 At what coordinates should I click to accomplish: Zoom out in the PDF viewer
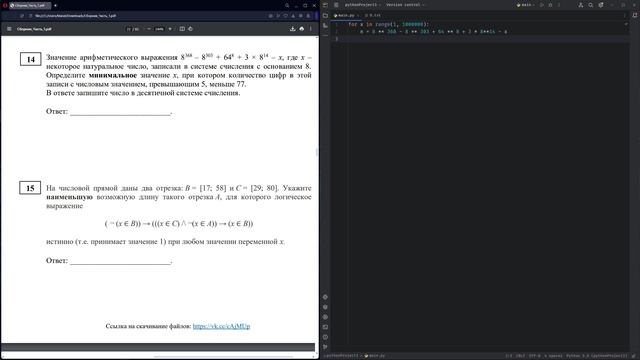(x=149, y=29)
